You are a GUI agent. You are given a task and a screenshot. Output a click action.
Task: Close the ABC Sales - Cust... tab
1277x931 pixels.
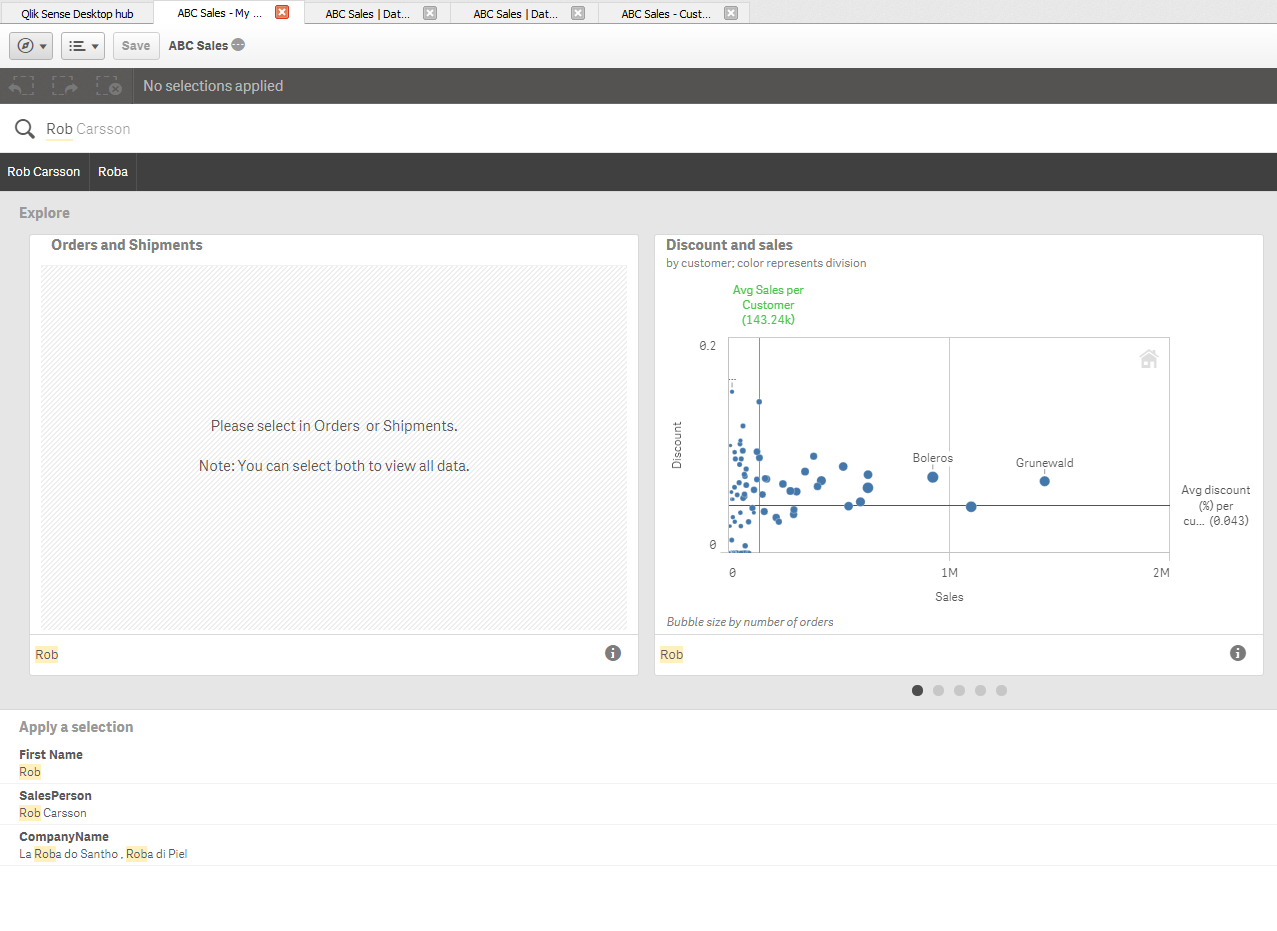[731, 14]
